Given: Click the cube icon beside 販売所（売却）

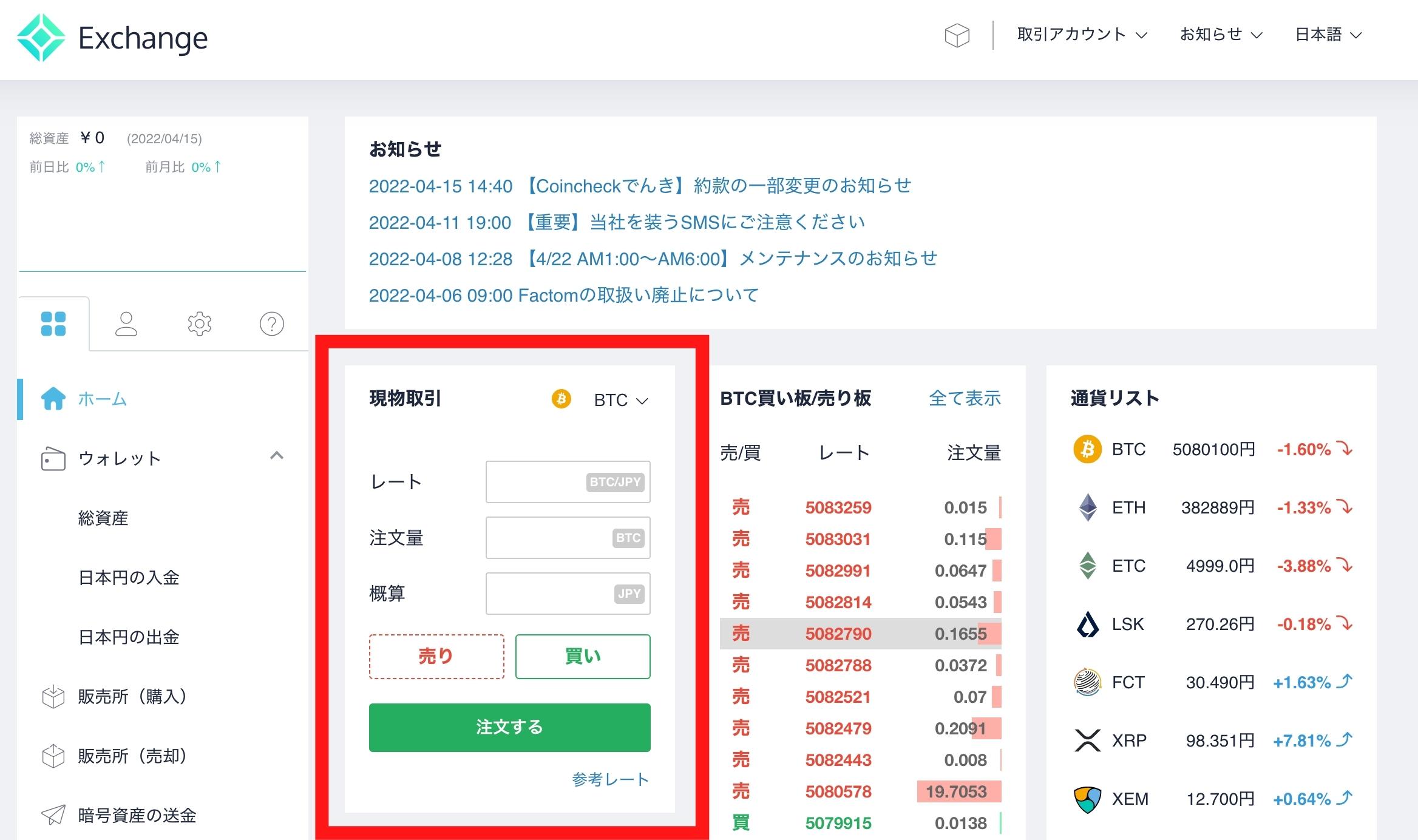Looking at the screenshot, I should [53, 756].
